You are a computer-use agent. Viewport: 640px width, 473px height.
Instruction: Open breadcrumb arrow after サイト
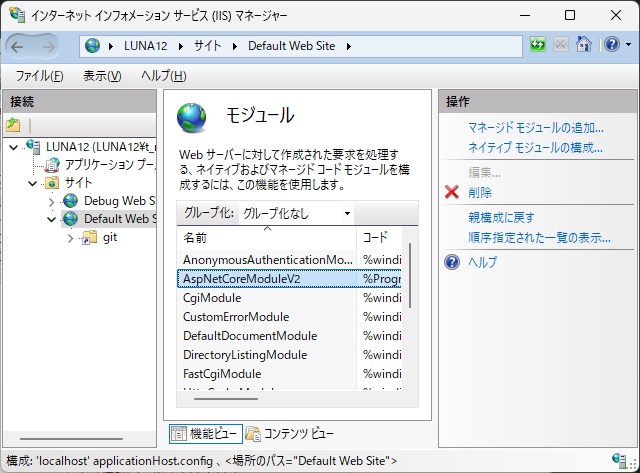coord(234,46)
